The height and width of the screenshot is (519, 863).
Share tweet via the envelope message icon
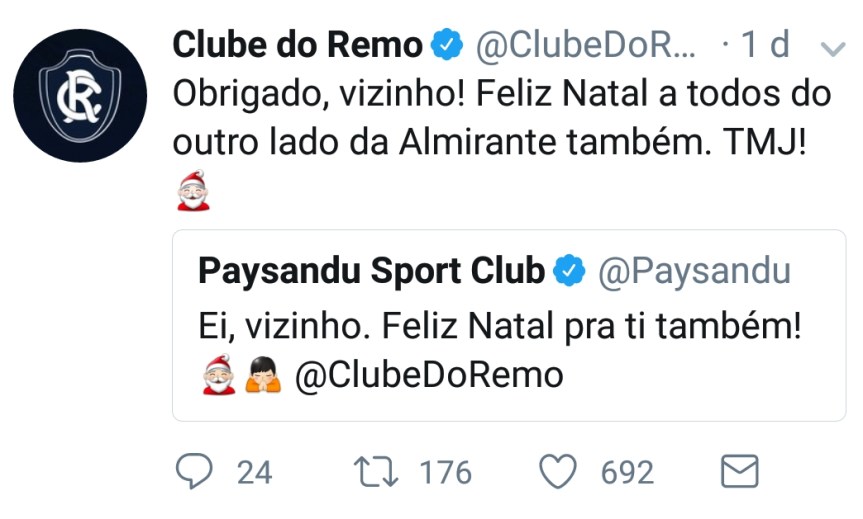coord(740,471)
